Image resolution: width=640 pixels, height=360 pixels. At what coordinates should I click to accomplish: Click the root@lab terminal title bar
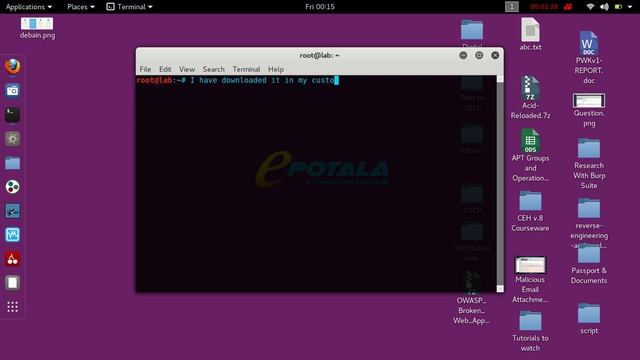(320, 55)
